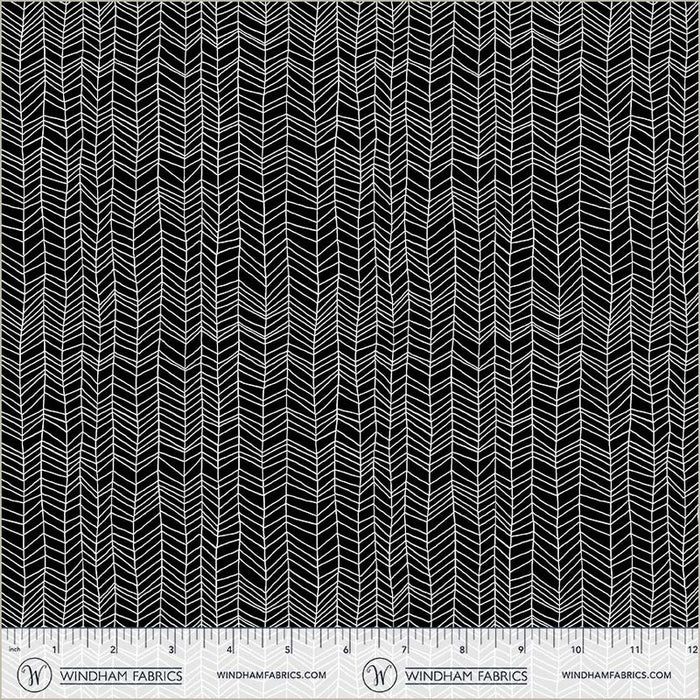The width and height of the screenshot is (700, 700).
Task: Click the number 7 on the ruler
Action: (x=403, y=651)
